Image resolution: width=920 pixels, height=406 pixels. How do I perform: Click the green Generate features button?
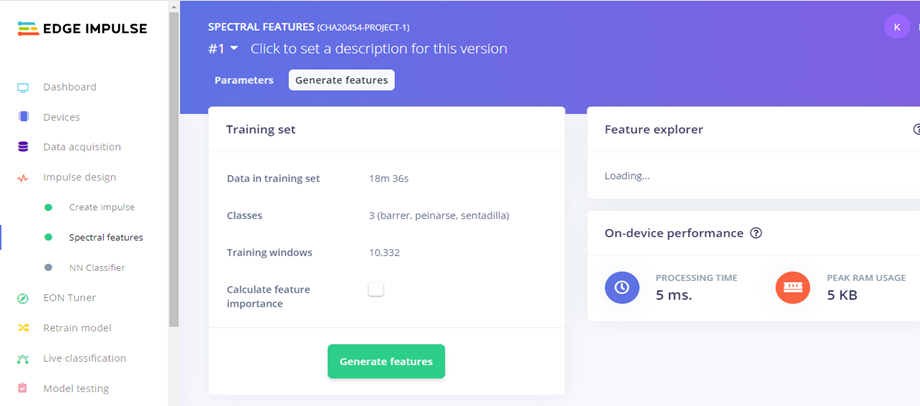click(x=386, y=361)
